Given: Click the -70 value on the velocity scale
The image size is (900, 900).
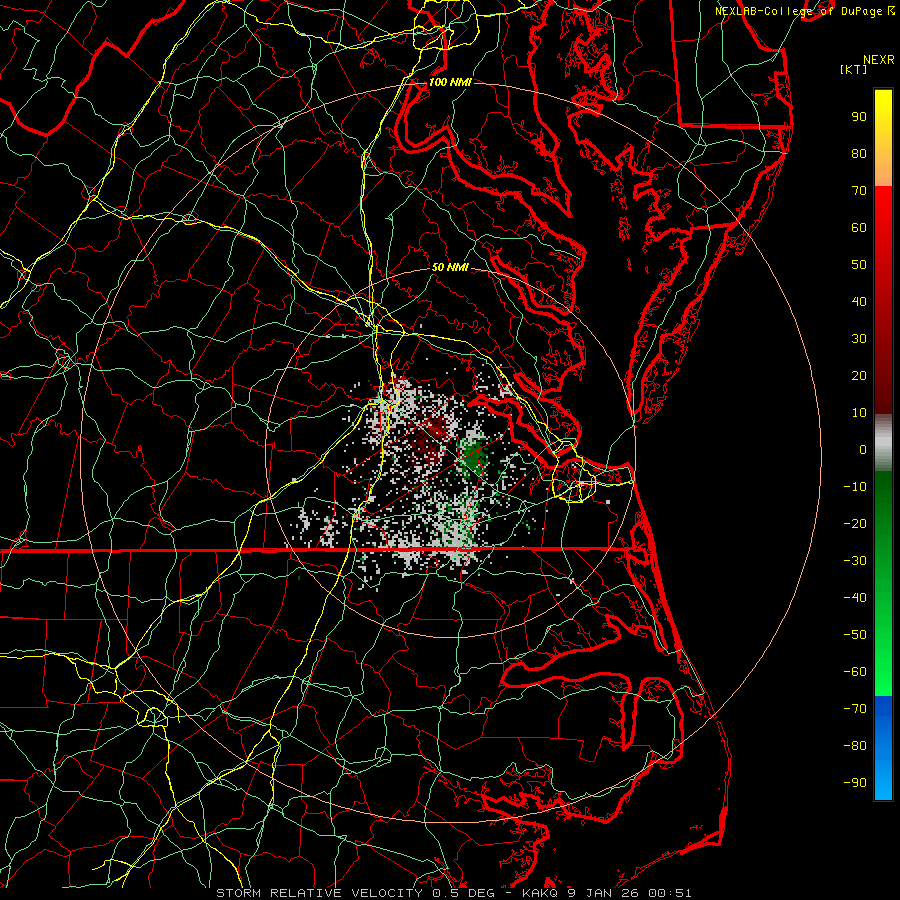Looking at the screenshot, I should pyautogui.click(x=855, y=709).
